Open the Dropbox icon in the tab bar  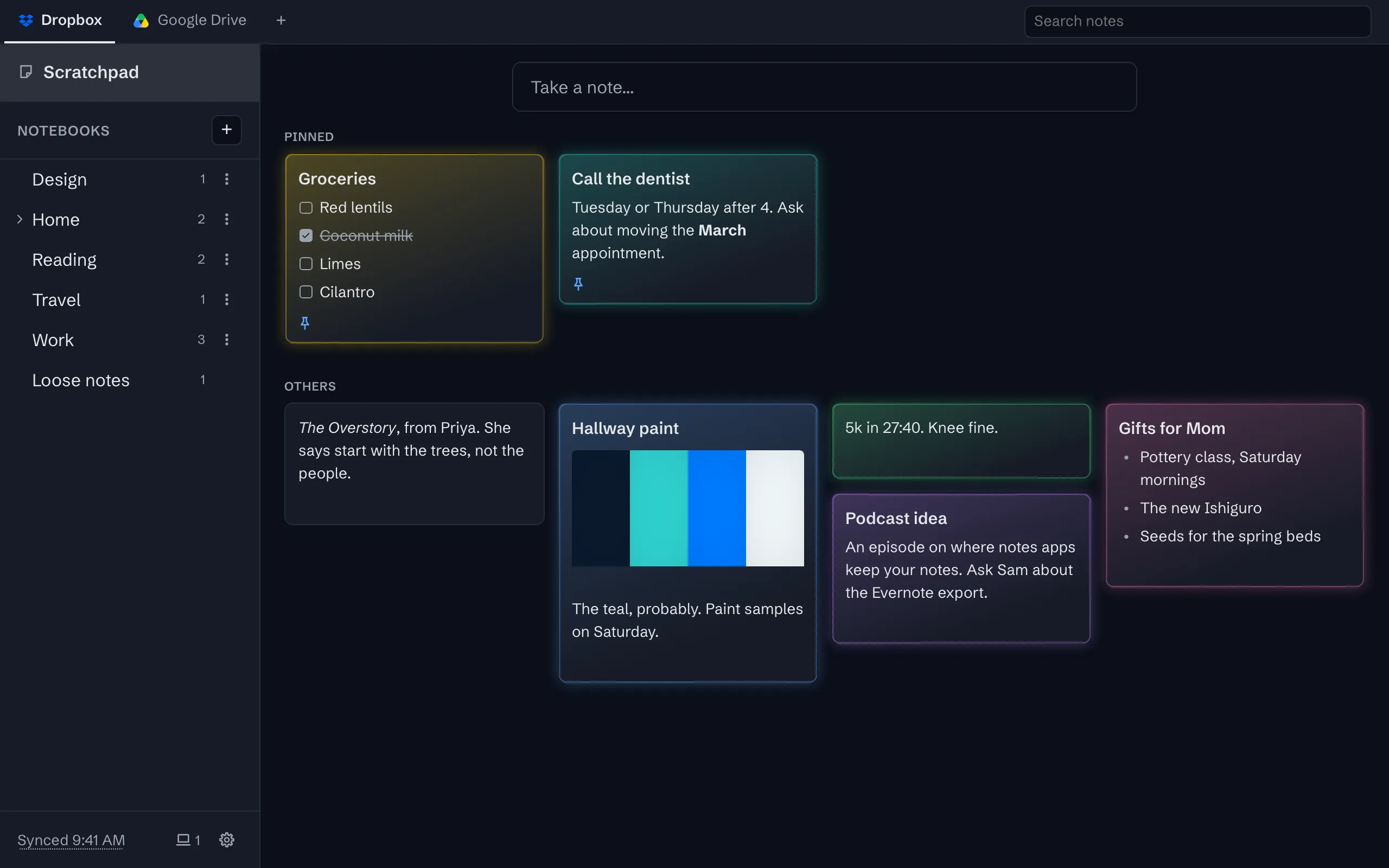coord(26,21)
